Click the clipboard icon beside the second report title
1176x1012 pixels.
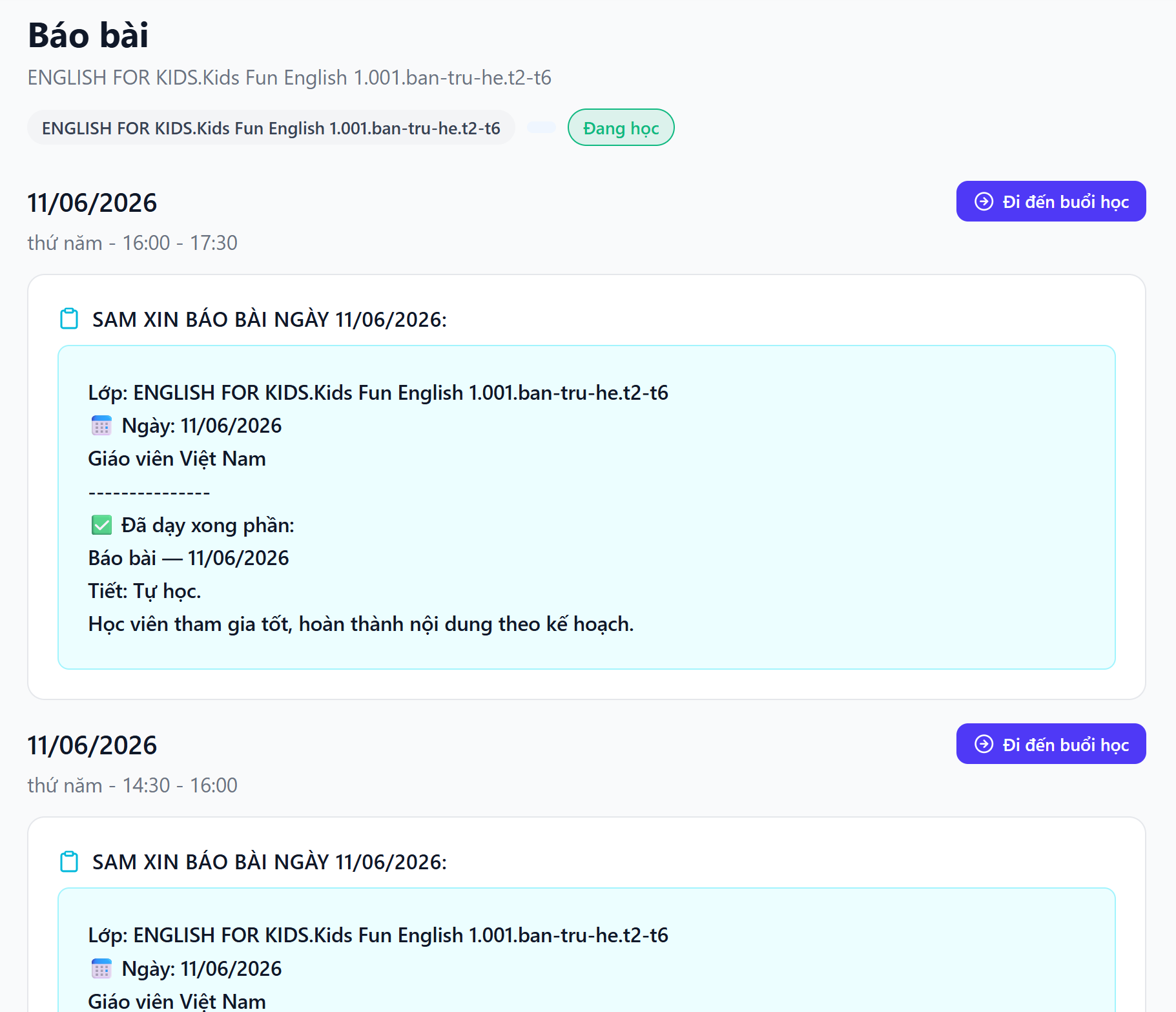pyautogui.click(x=69, y=862)
